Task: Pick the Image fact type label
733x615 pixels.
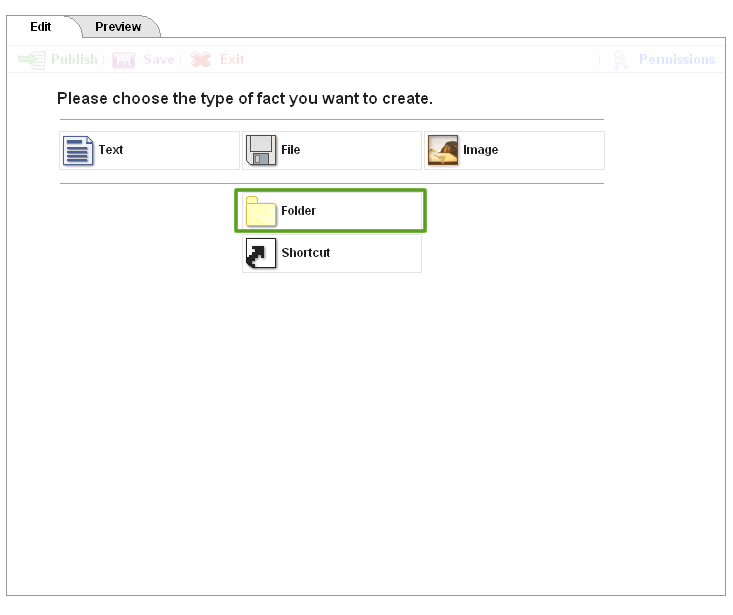Action: pyautogui.click(x=480, y=150)
